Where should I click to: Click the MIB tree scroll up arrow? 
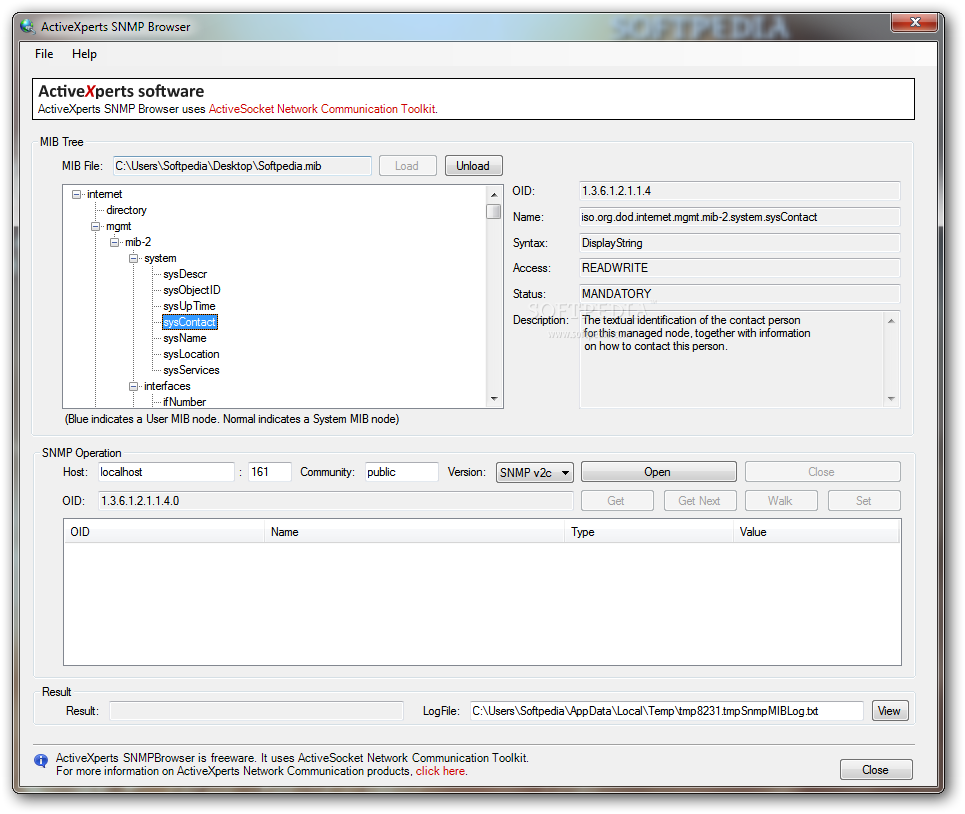[494, 194]
